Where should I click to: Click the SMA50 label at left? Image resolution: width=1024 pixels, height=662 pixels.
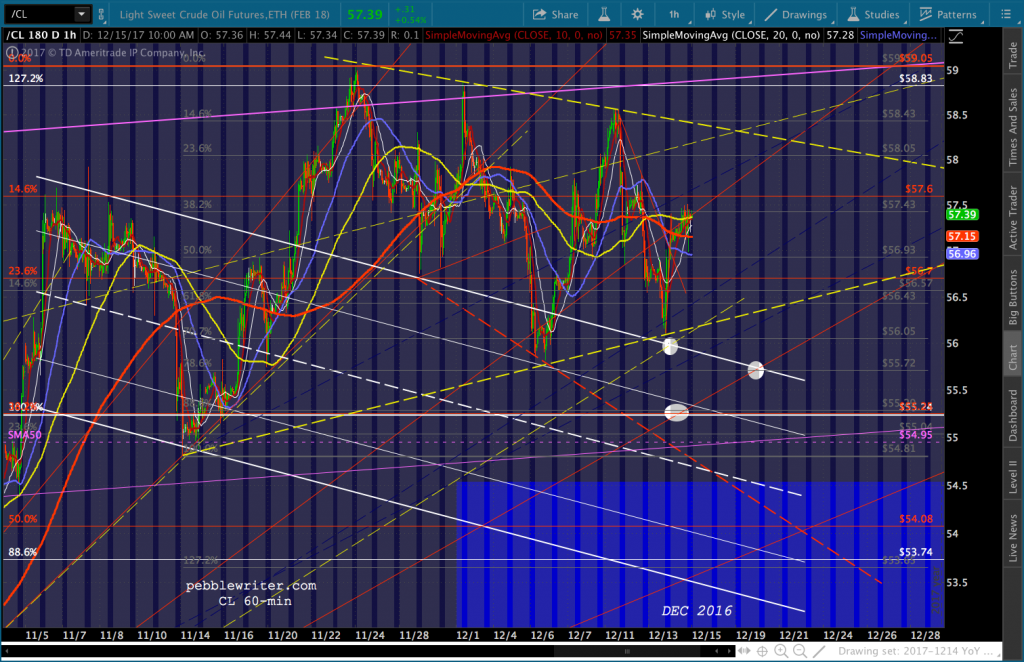coord(24,435)
